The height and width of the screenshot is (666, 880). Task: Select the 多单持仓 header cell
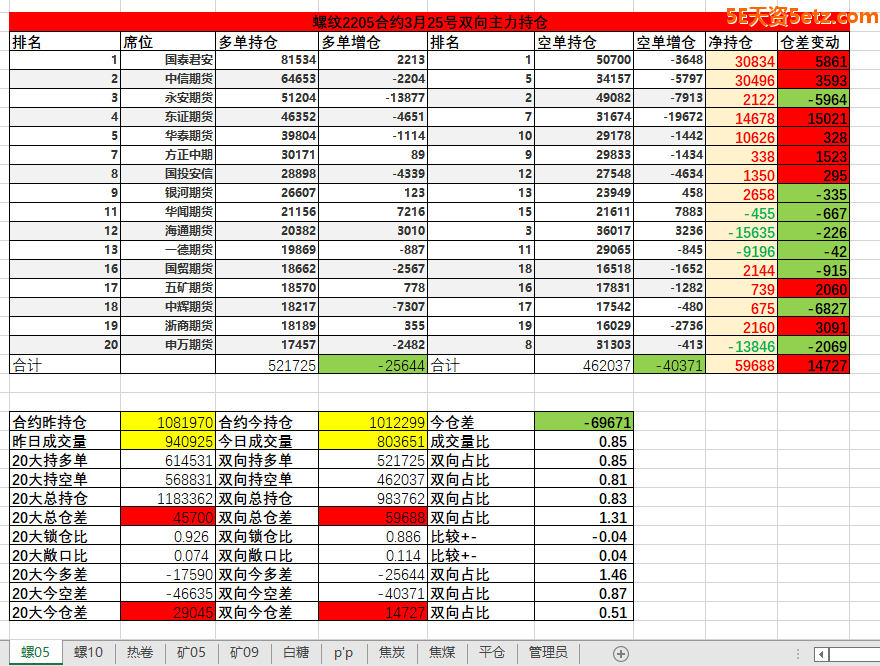[267, 42]
